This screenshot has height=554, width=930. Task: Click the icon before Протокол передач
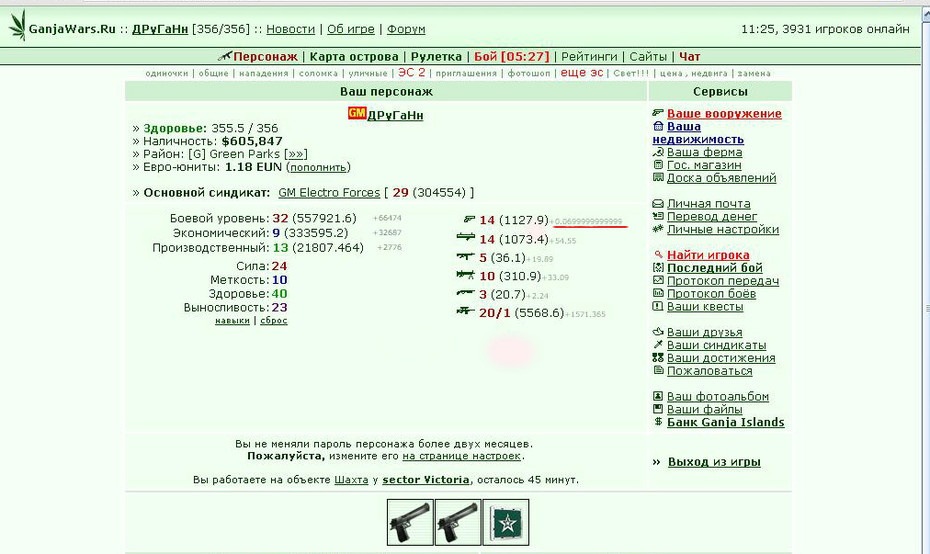pyautogui.click(x=658, y=281)
